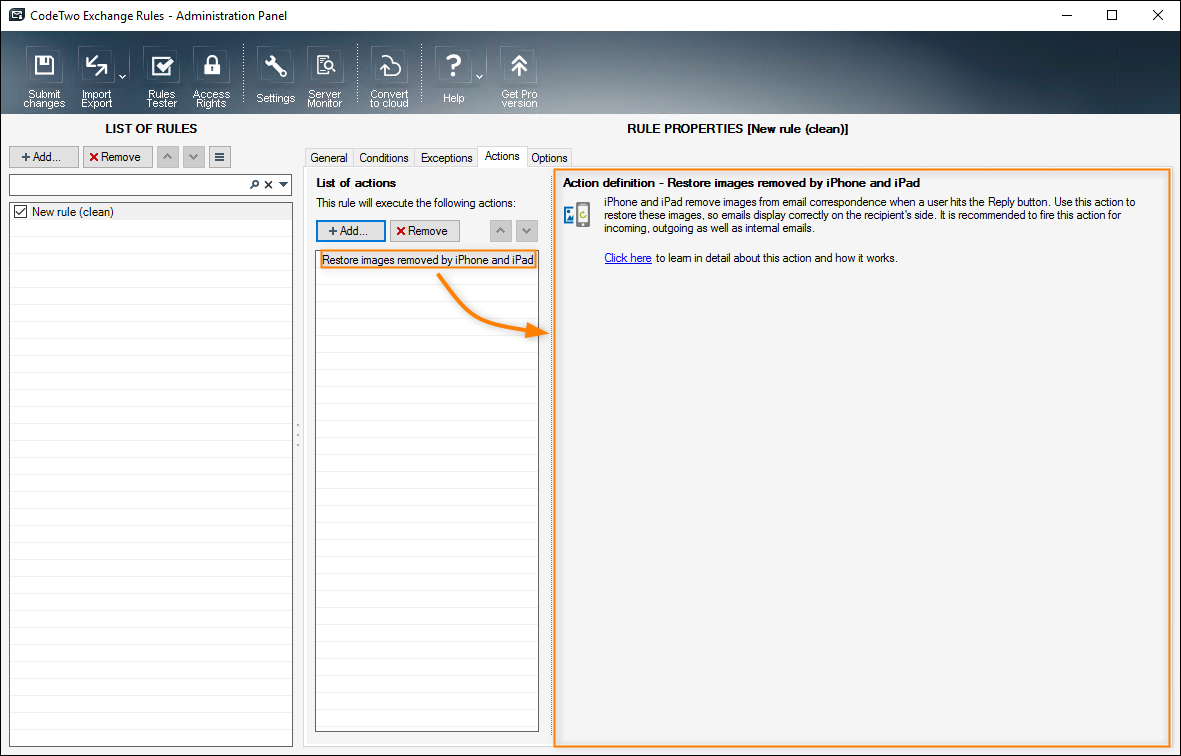Toggle the New rule (clean) checkbox
The width and height of the screenshot is (1181, 756).
(20, 212)
